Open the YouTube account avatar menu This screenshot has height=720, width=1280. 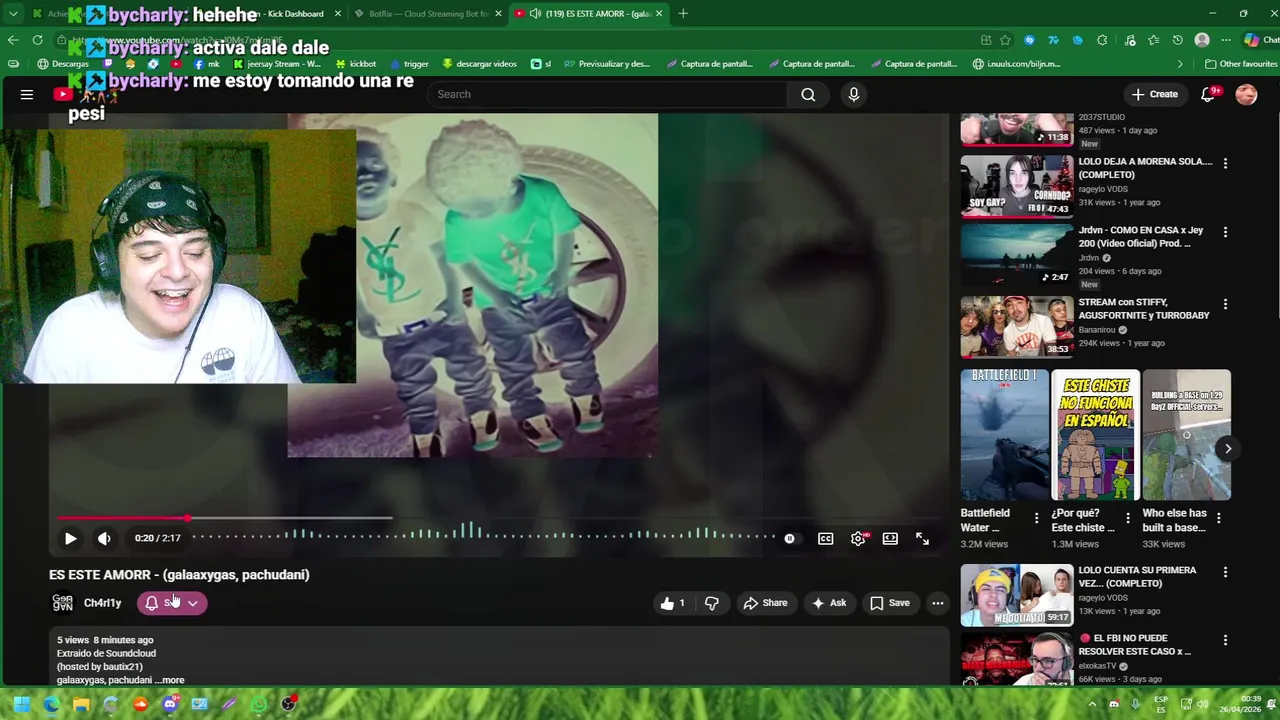tap(1246, 94)
